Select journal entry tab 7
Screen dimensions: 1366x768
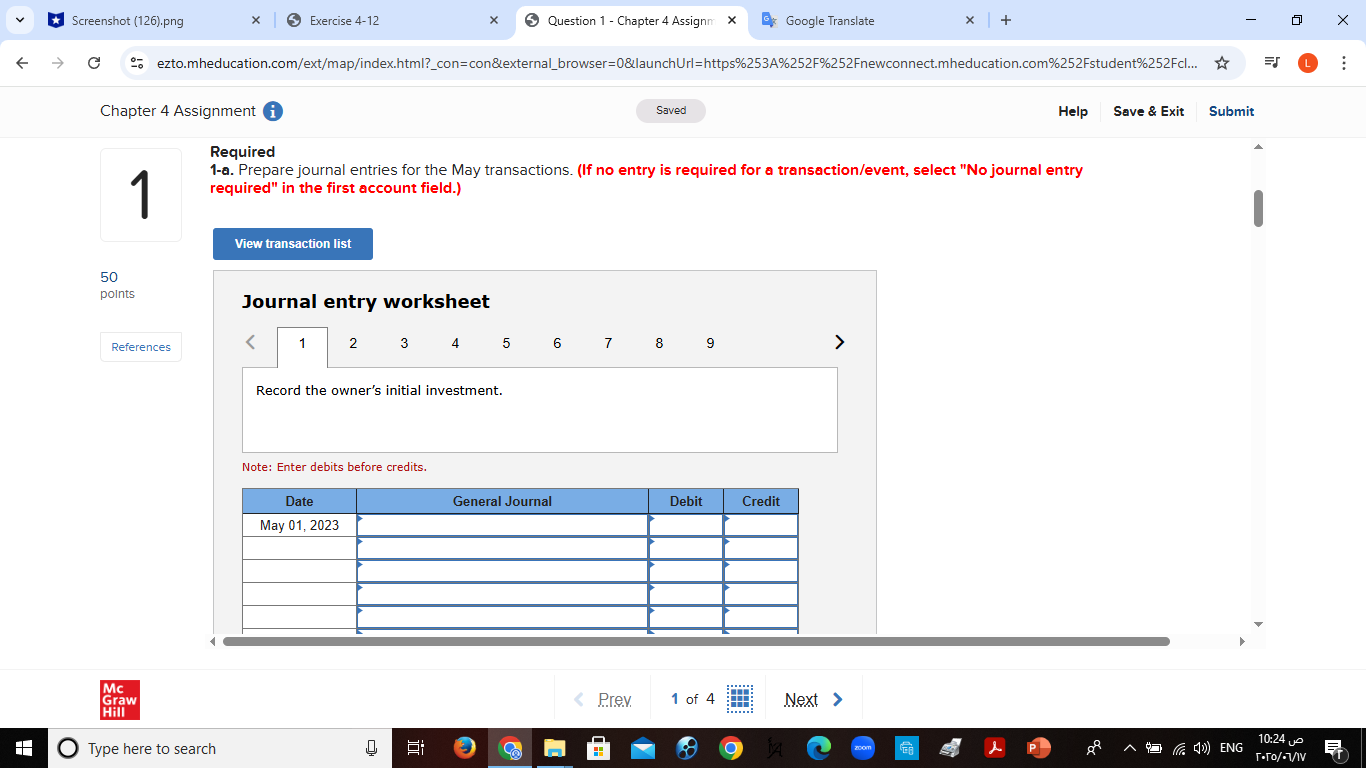point(608,343)
